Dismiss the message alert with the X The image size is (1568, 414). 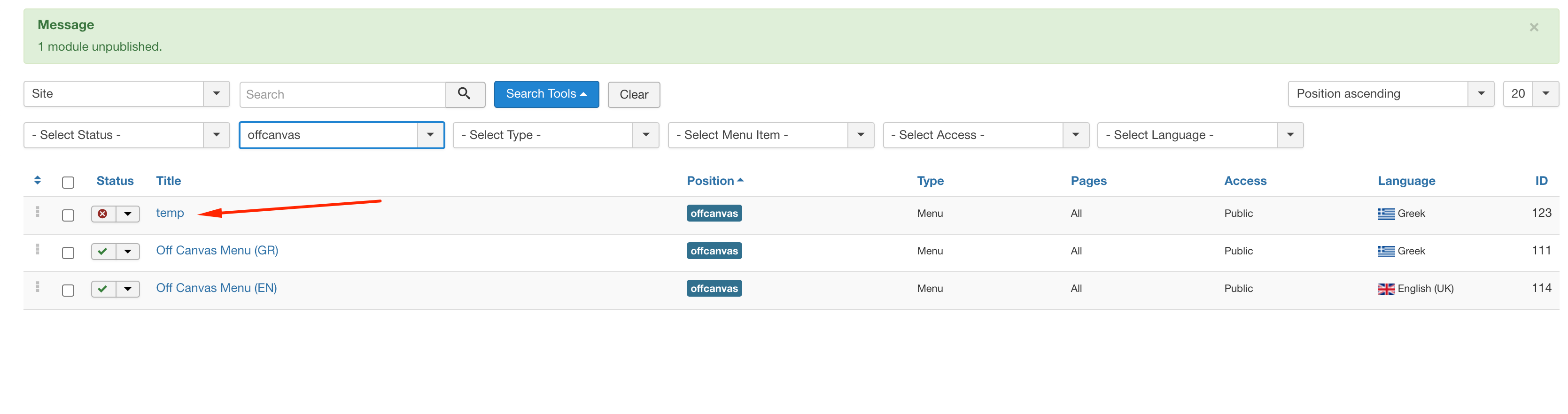[1533, 27]
